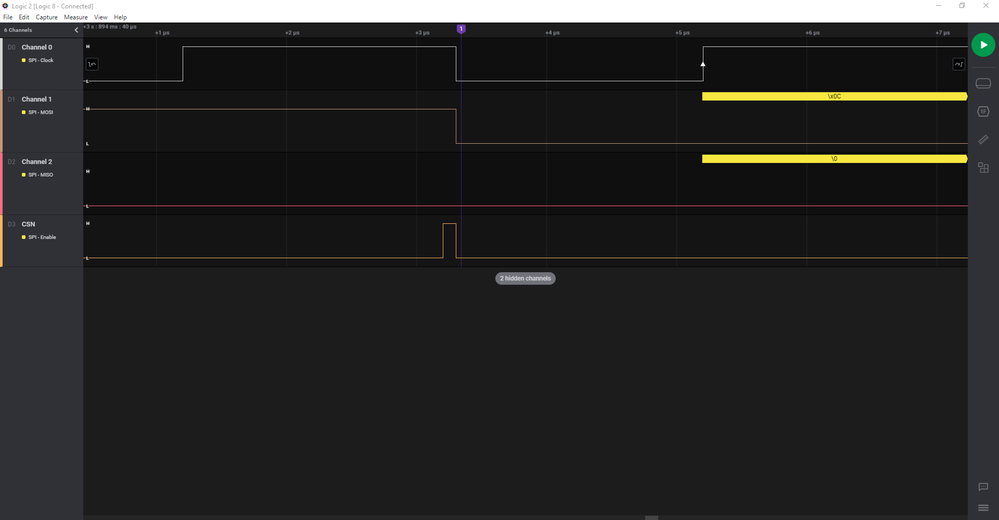Minimize the Logic 2 window
The width and height of the screenshot is (999, 520).
pos(938,6)
